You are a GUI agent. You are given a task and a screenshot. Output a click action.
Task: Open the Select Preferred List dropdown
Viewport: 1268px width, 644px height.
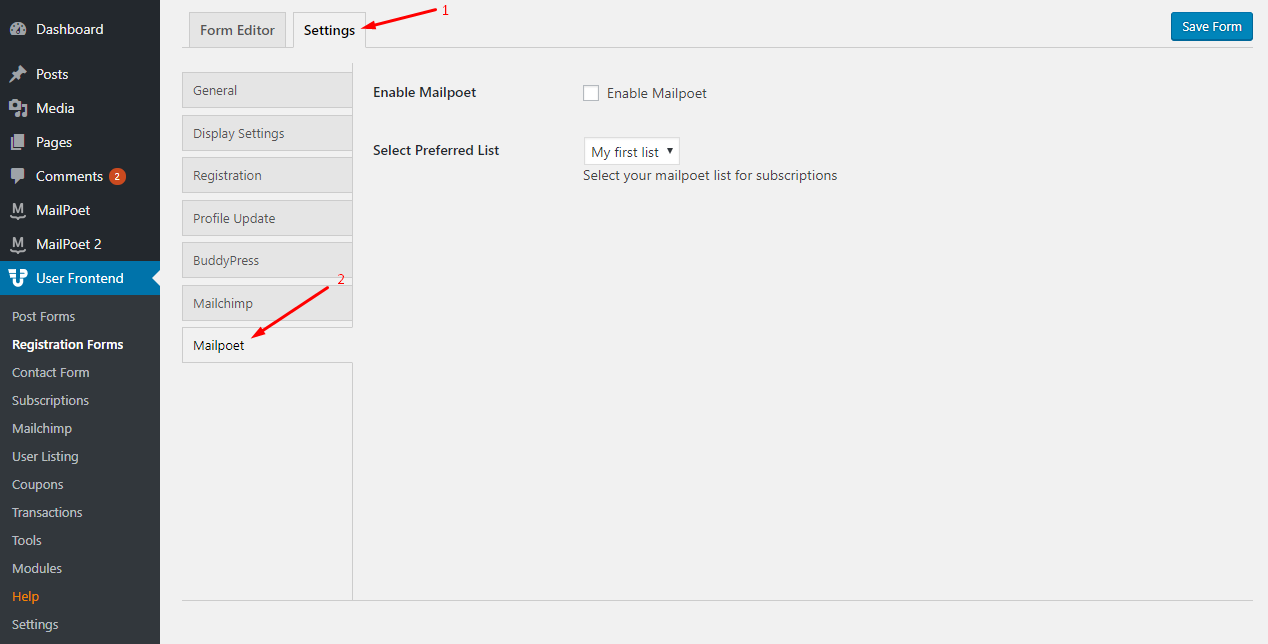coord(632,152)
